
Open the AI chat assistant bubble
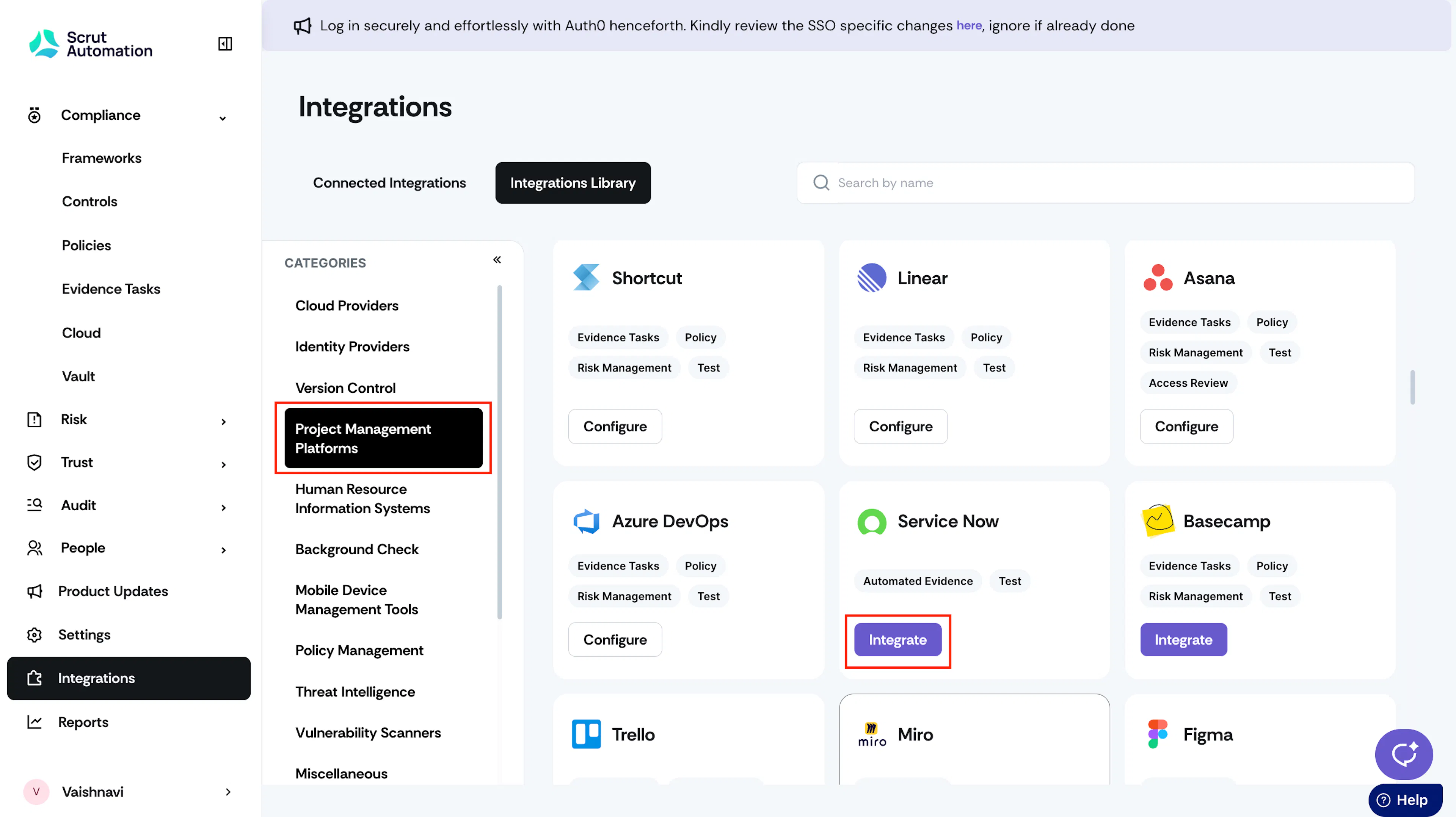click(x=1403, y=754)
